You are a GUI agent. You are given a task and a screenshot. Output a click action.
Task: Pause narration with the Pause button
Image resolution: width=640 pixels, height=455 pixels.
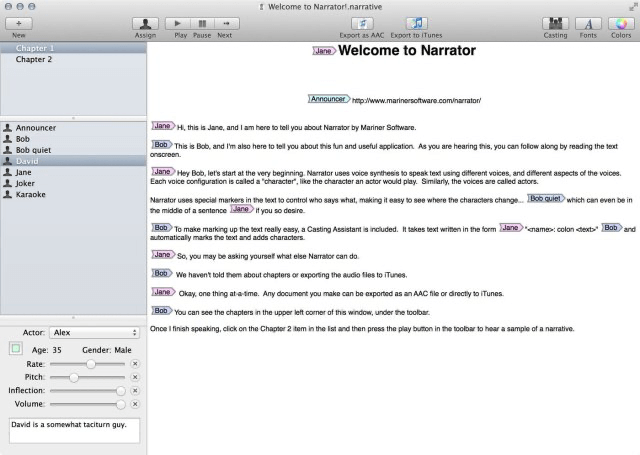click(202, 24)
